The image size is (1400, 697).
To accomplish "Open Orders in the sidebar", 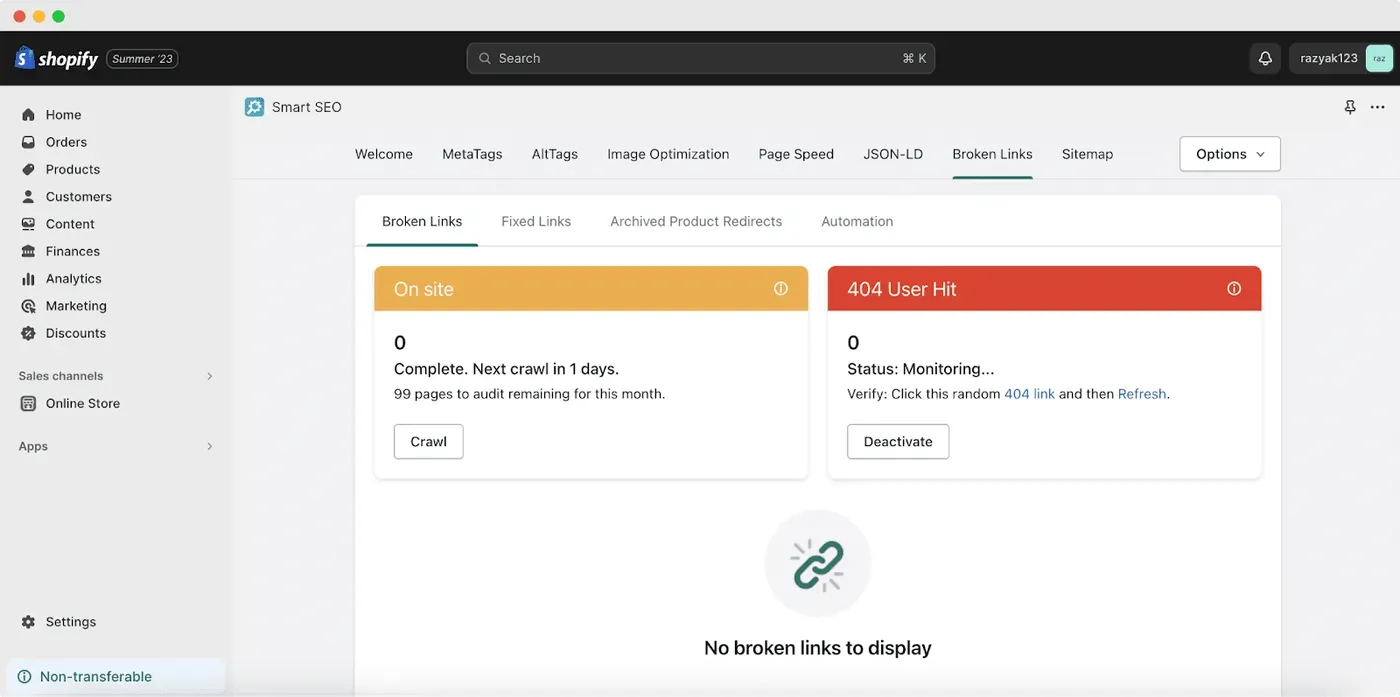I will (66, 142).
